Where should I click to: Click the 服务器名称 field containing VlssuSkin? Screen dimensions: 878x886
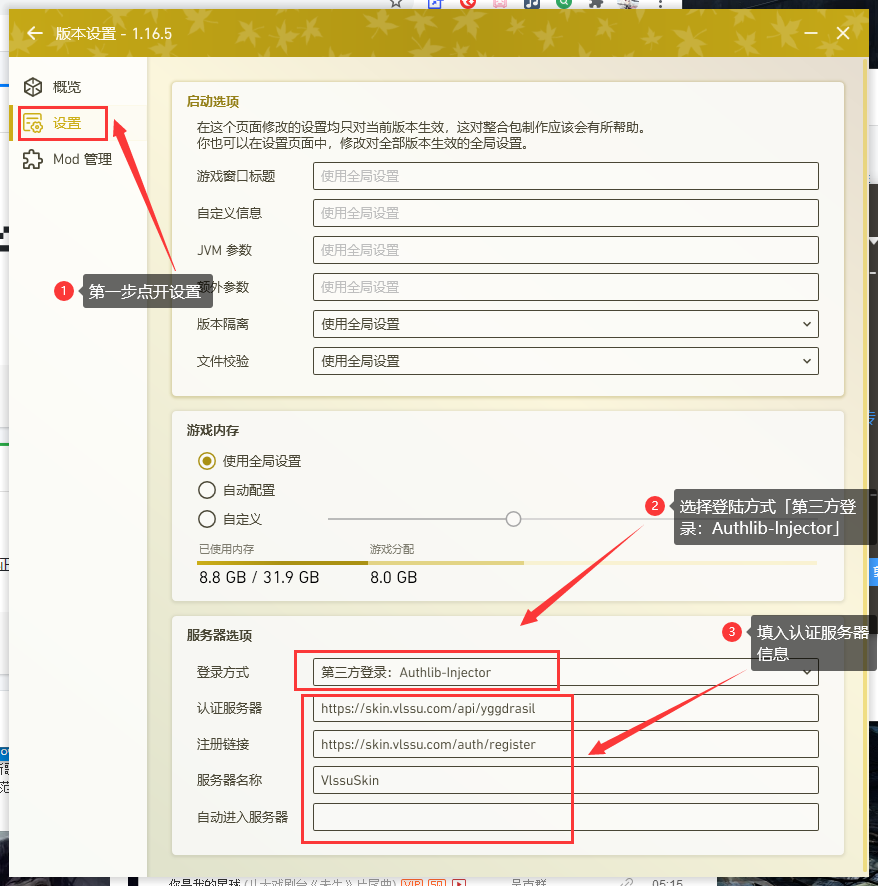click(x=566, y=780)
